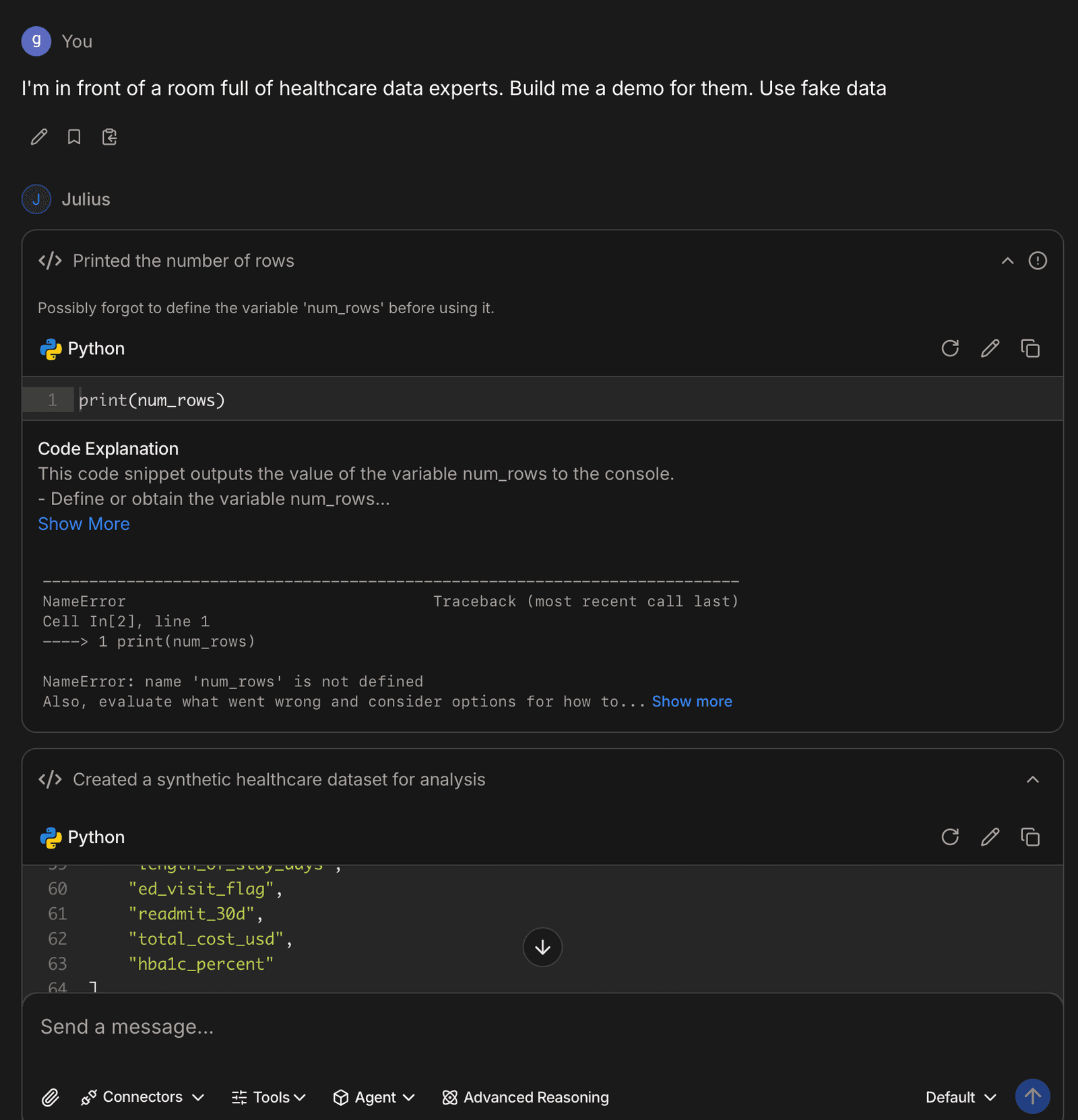Expand the traceback via 'Show more'

pyautogui.click(x=691, y=701)
